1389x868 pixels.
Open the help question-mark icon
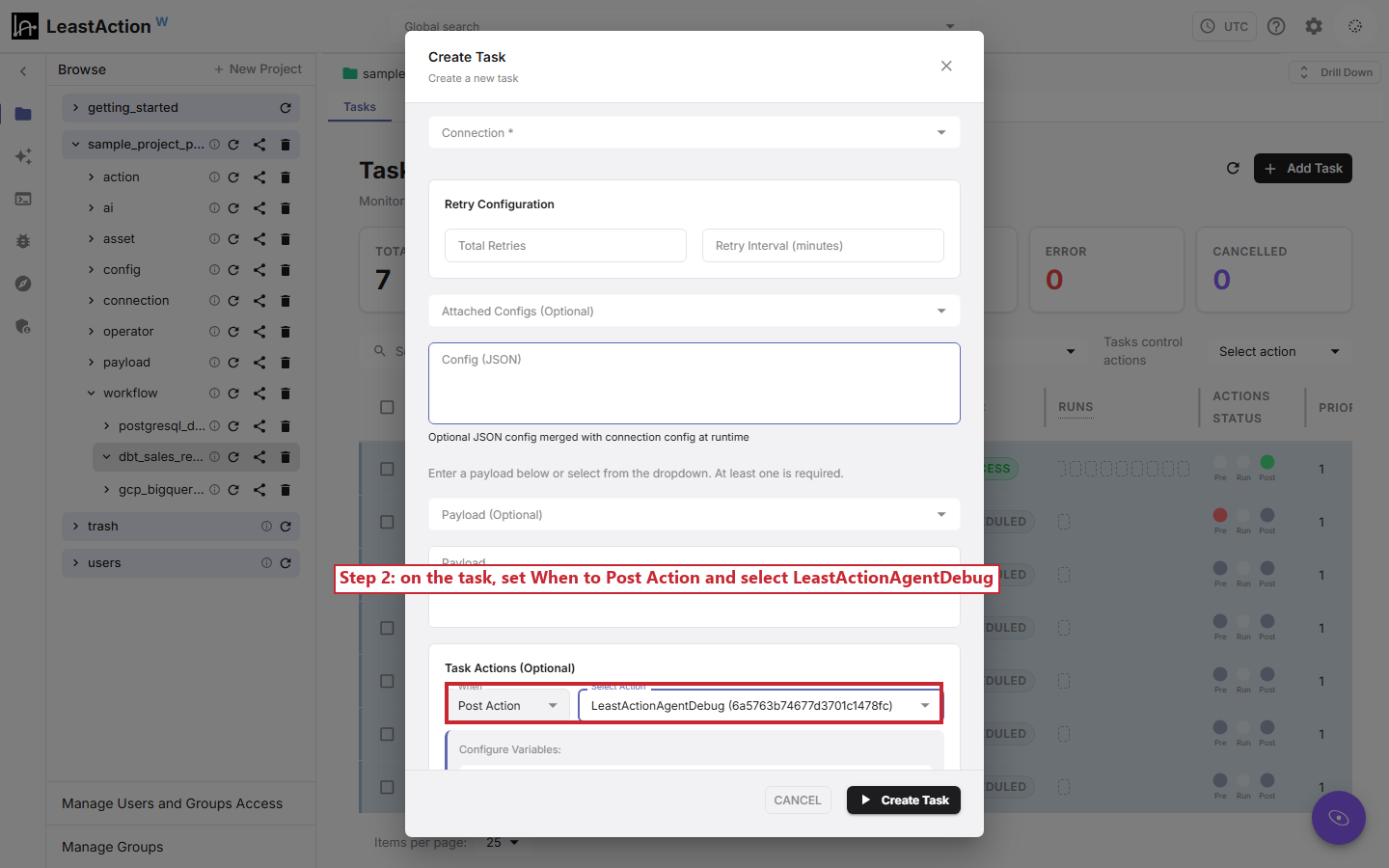1276,27
